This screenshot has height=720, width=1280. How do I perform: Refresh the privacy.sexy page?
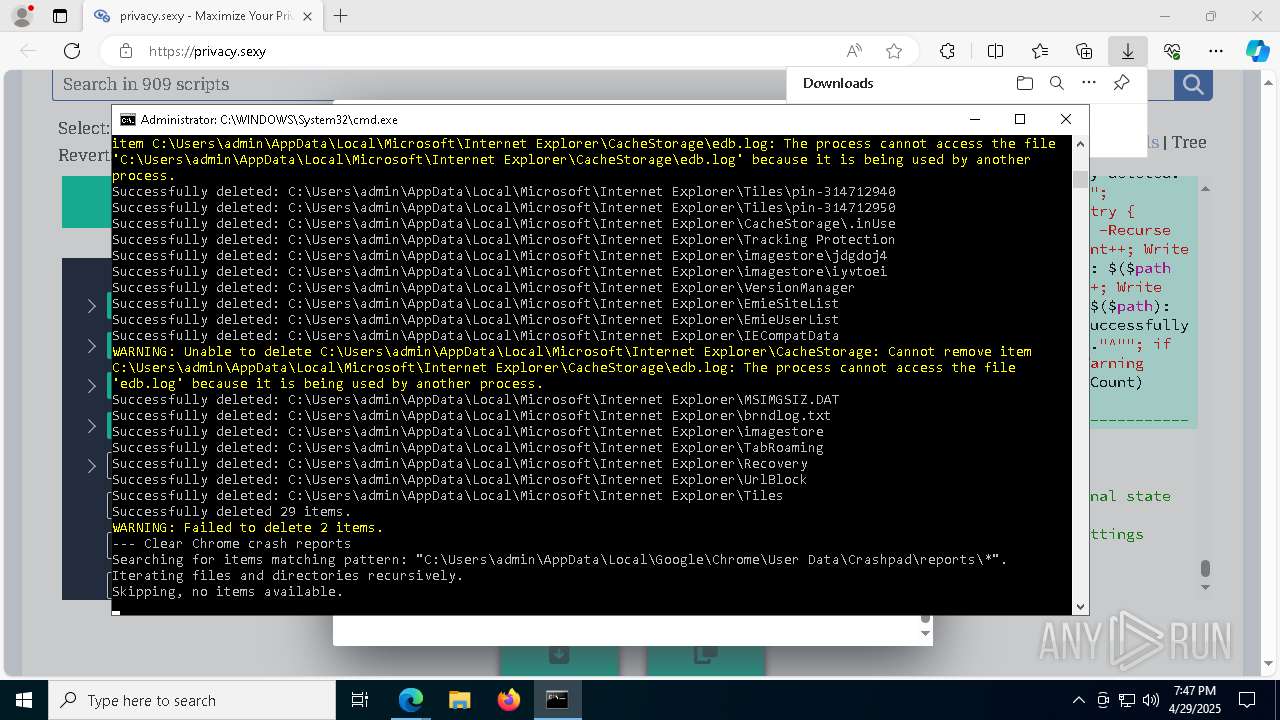point(72,51)
